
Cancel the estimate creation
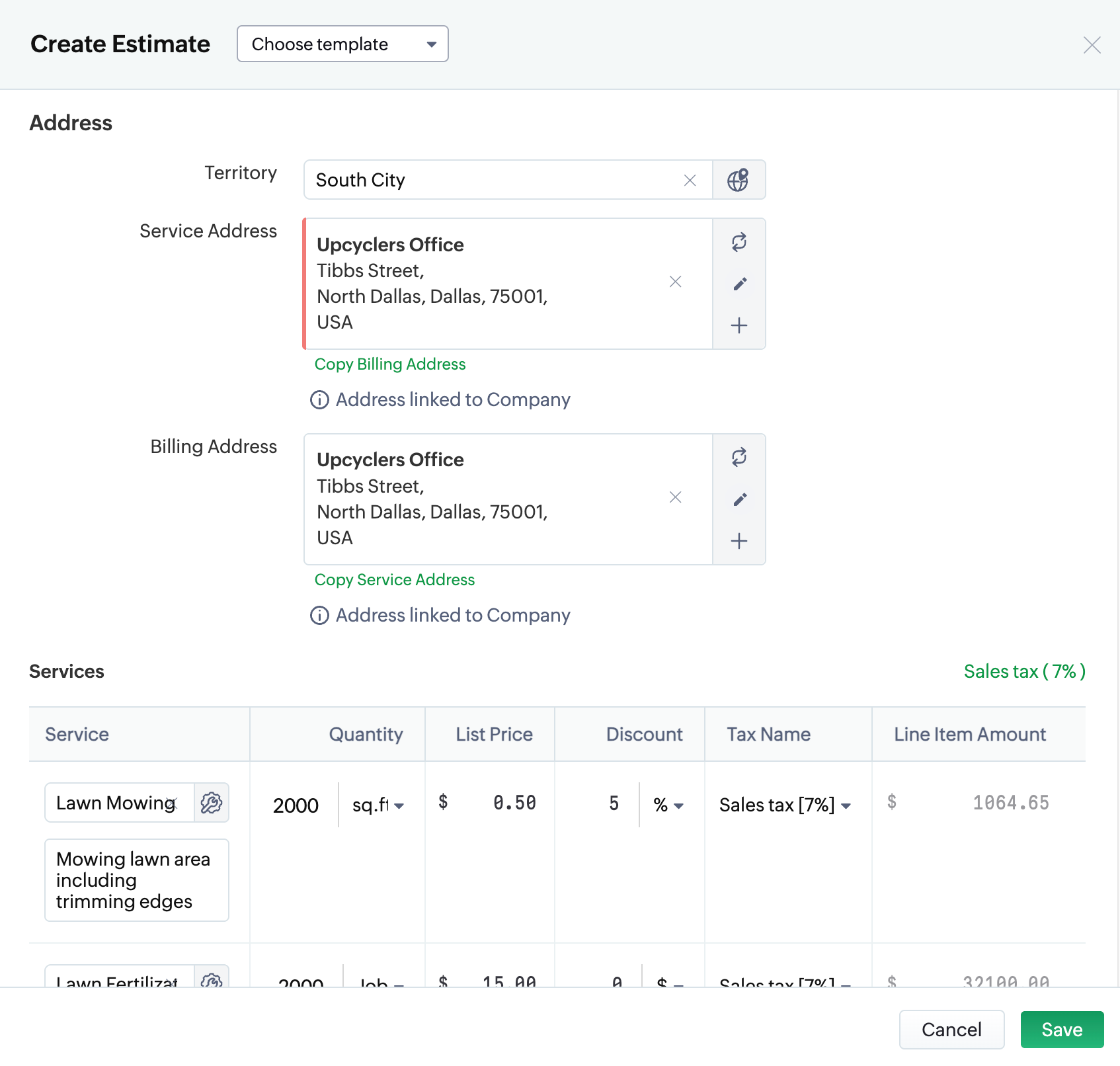pyautogui.click(x=951, y=1030)
